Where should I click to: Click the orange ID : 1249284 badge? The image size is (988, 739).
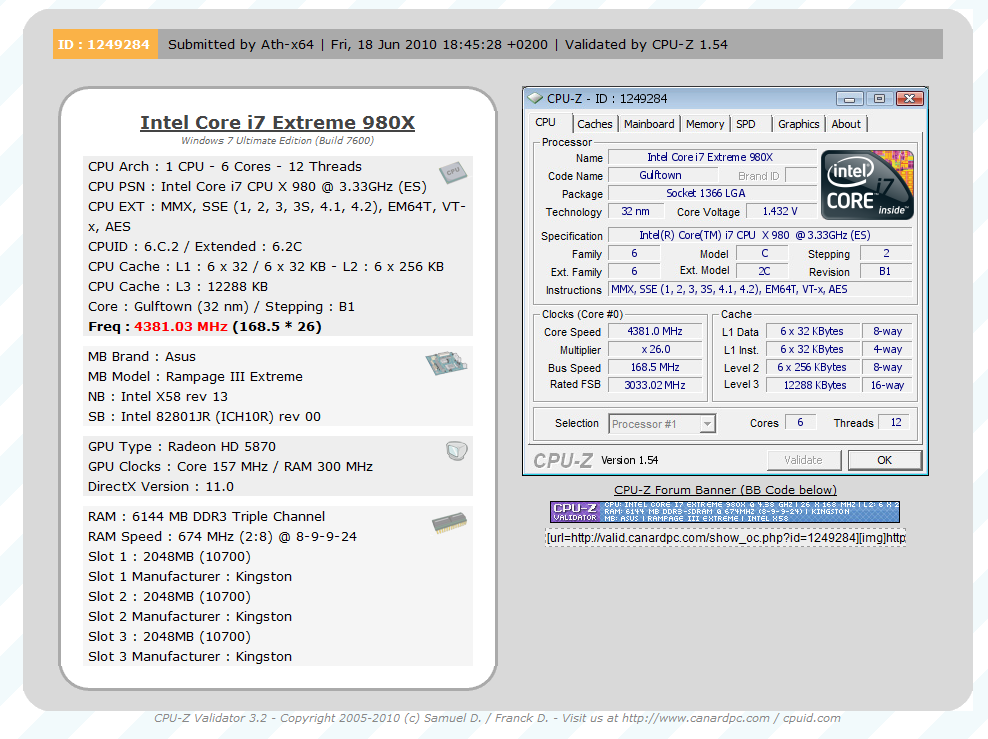pyautogui.click(x=105, y=44)
